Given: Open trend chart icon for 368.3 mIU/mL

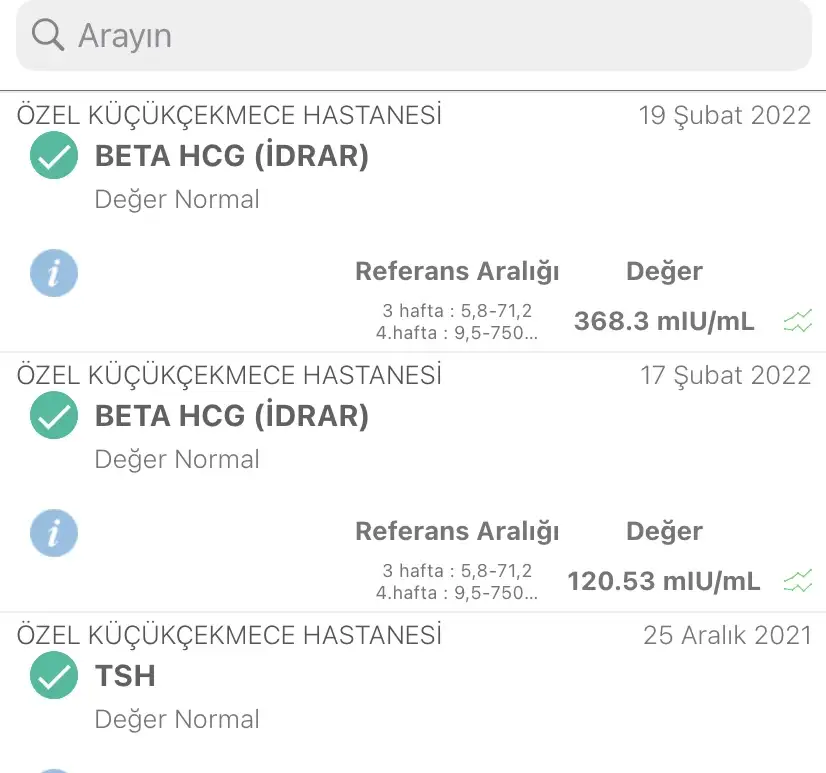Looking at the screenshot, I should pos(798,321).
